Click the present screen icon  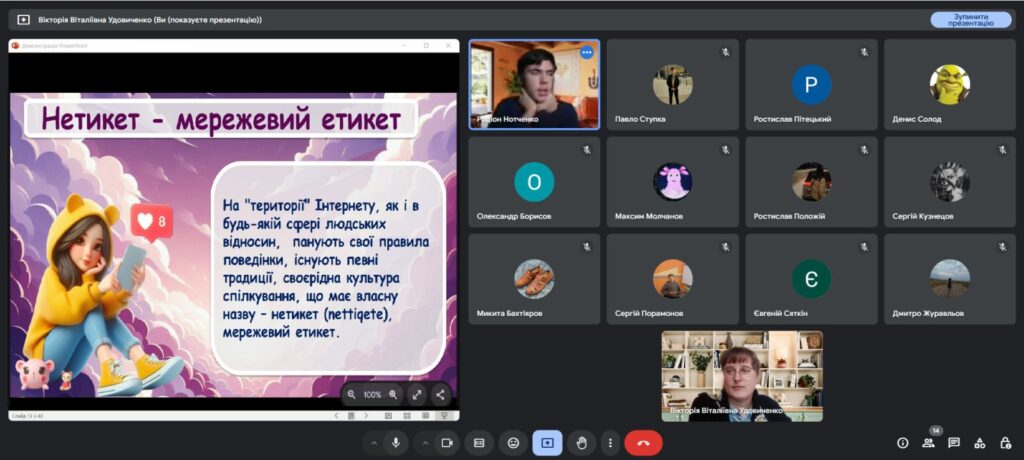pos(547,442)
